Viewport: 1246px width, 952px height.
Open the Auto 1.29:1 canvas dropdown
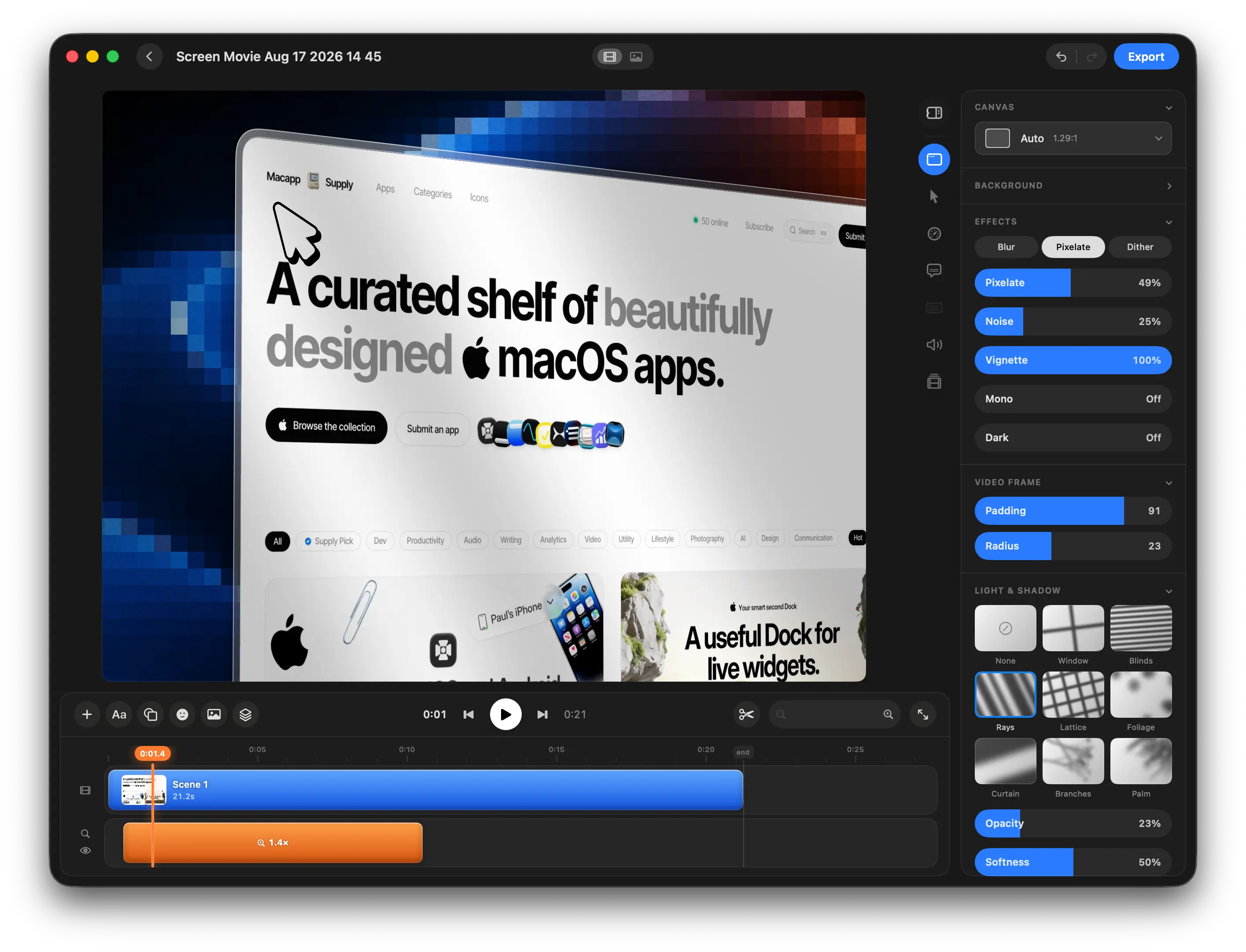(1073, 138)
